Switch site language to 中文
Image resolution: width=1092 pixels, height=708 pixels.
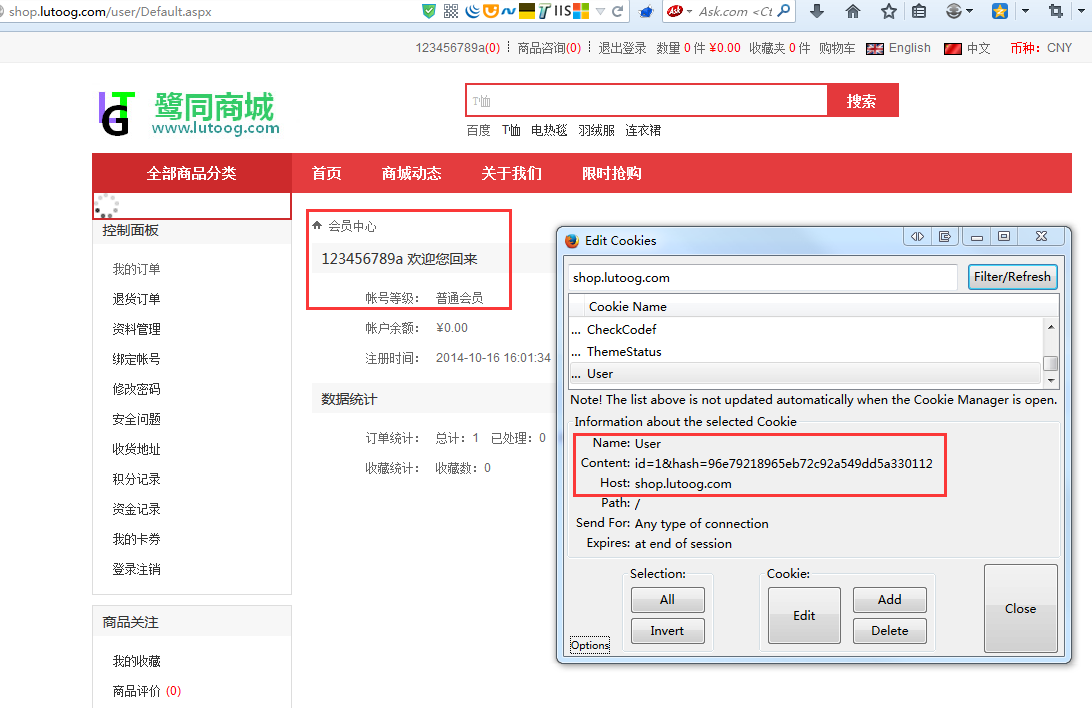point(978,48)
